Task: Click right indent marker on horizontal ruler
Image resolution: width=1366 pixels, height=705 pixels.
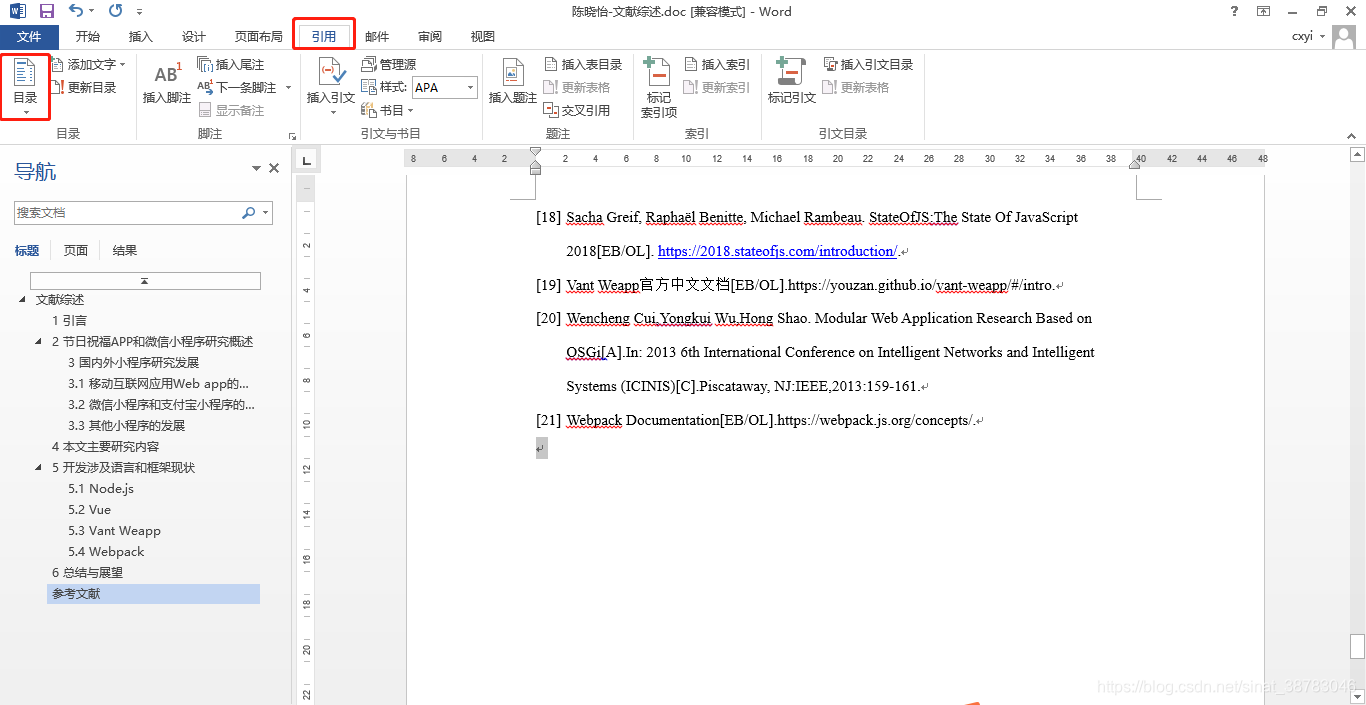Action: [1134, 164]
